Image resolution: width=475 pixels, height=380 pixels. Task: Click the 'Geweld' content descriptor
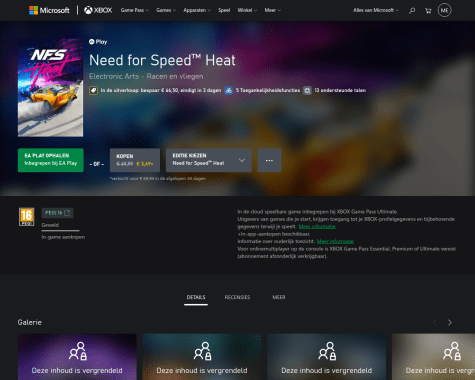pyautogui.click(x=50, y=225)
